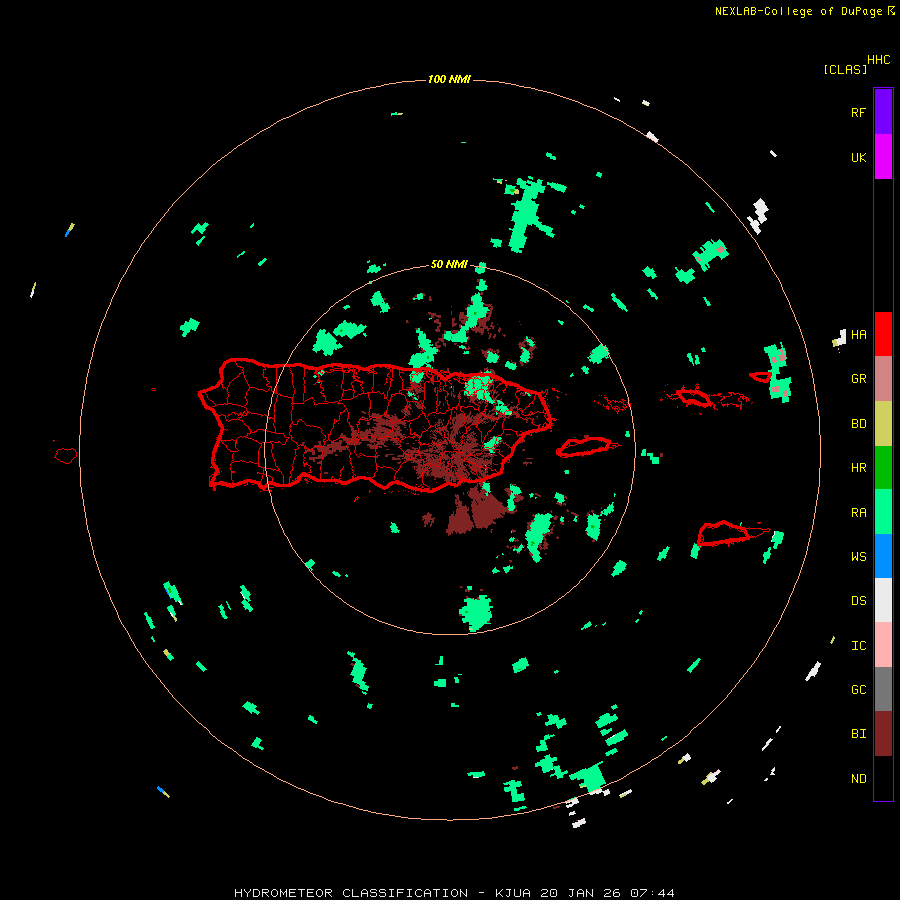This screenshot has width=900, height=900.
Task: Click the RF legend label
Action: (858, 113)
